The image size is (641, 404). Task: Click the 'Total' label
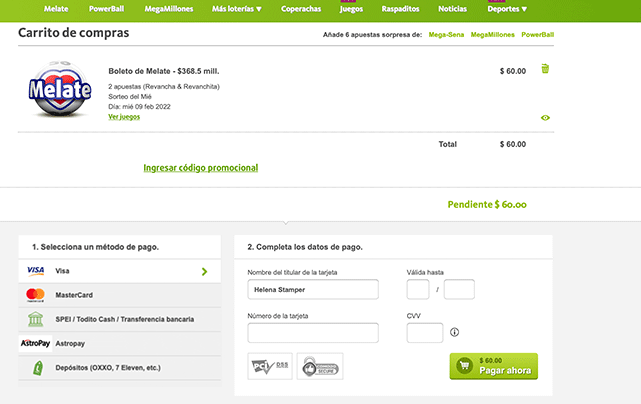(x=448, y=144)
